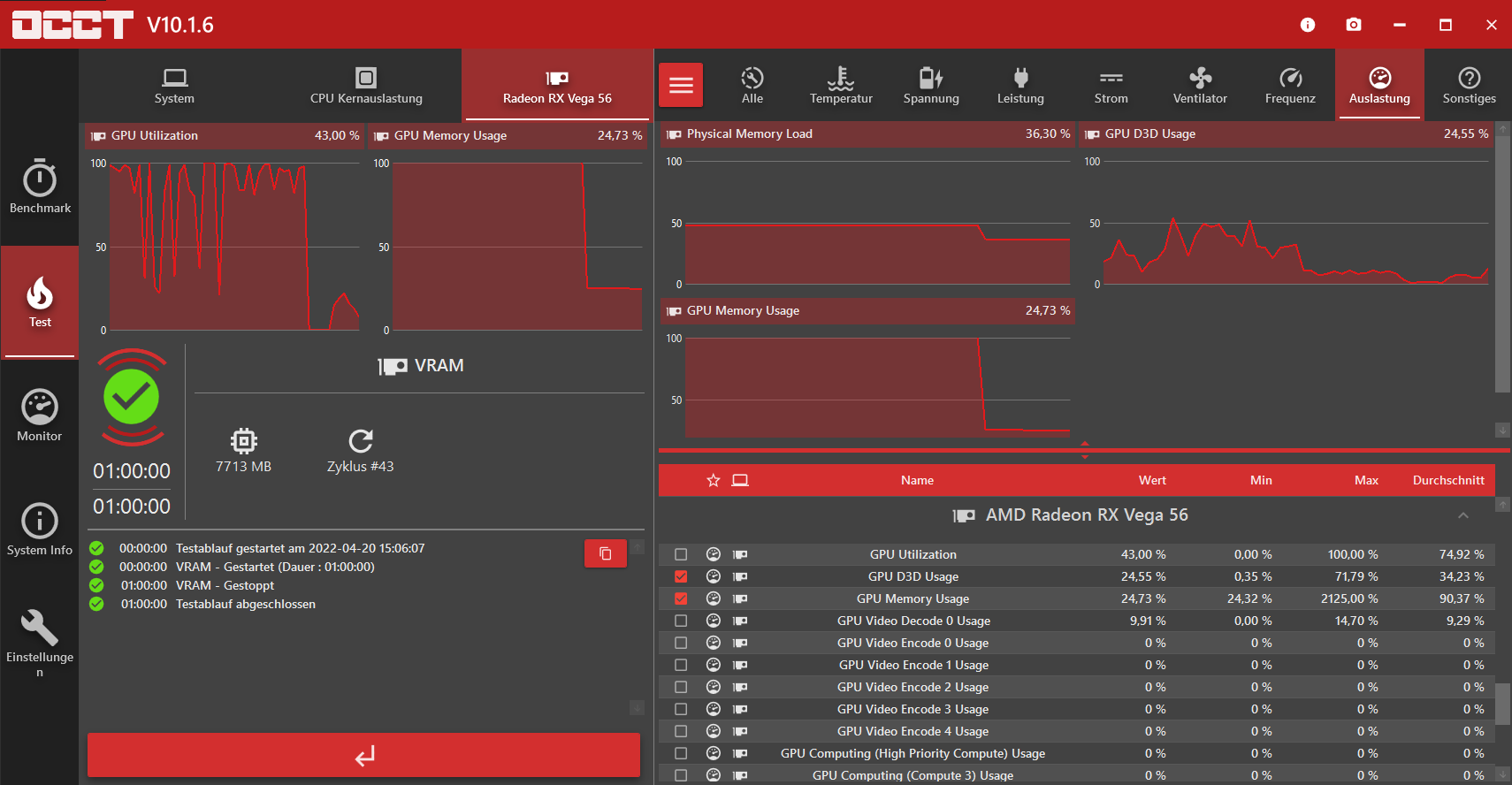The height and width of the screenshot is (785, 1512).
Task: Select 'Testablauf abgeschlossen' log entry
Action: point(245,604)
